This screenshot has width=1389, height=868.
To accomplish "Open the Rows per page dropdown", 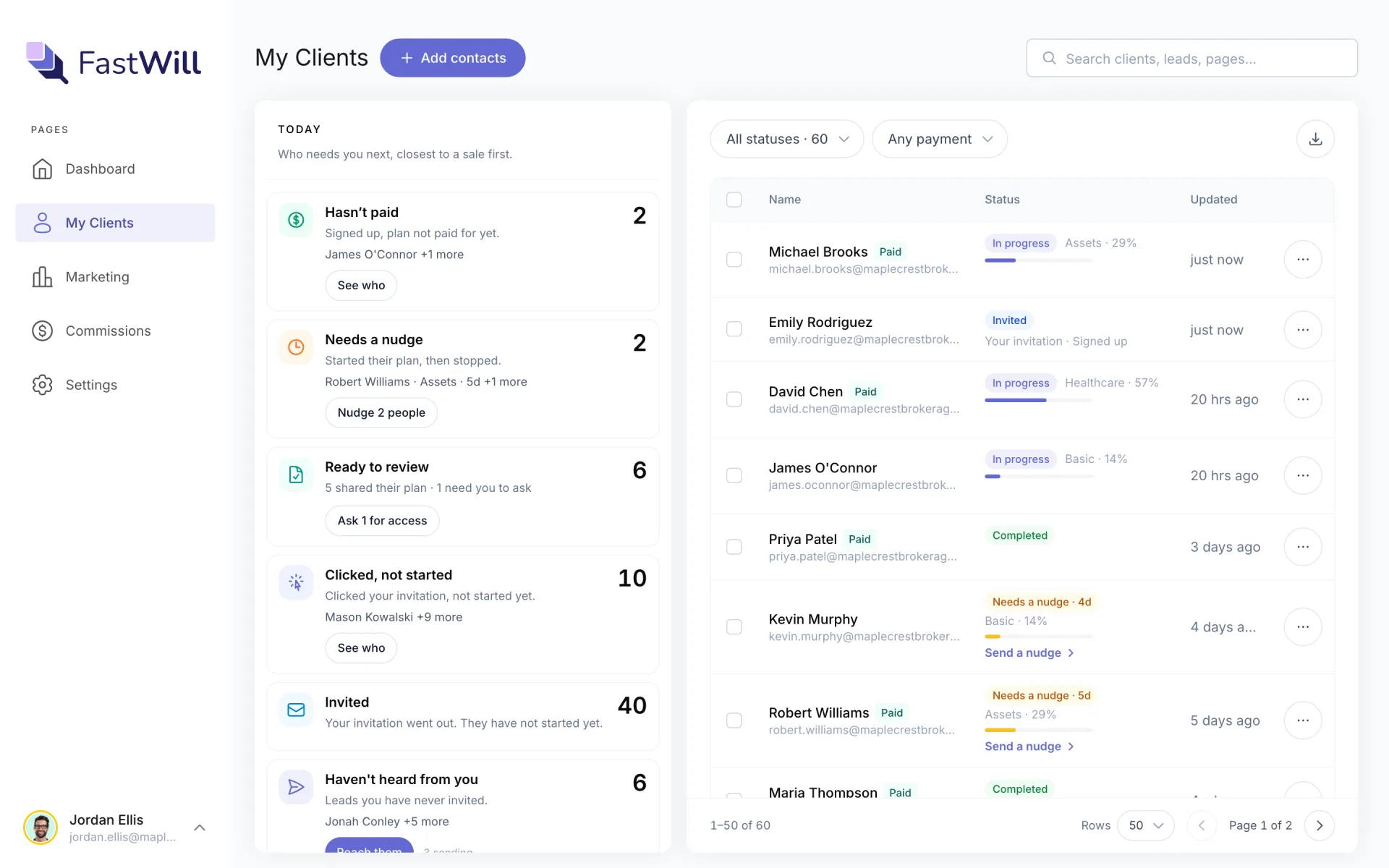I will coord(1146,825).
